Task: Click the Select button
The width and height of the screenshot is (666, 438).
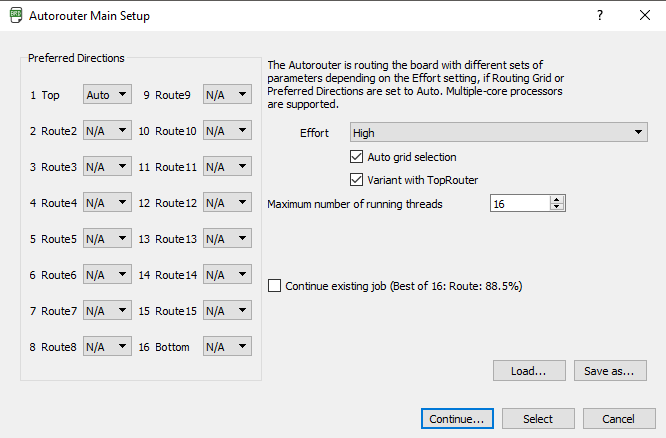Action: coord(538,419)
